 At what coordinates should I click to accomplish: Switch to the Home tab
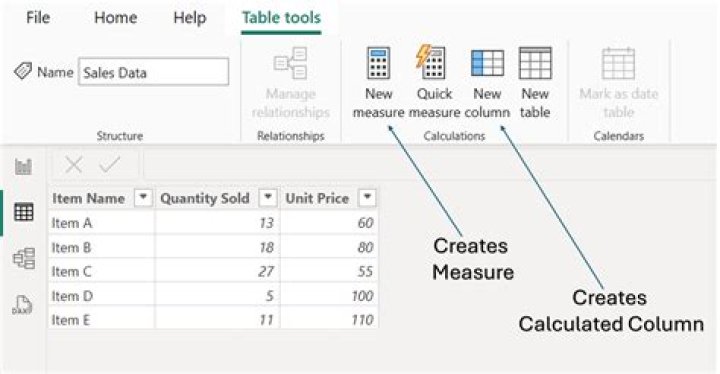tap(115, 17)
